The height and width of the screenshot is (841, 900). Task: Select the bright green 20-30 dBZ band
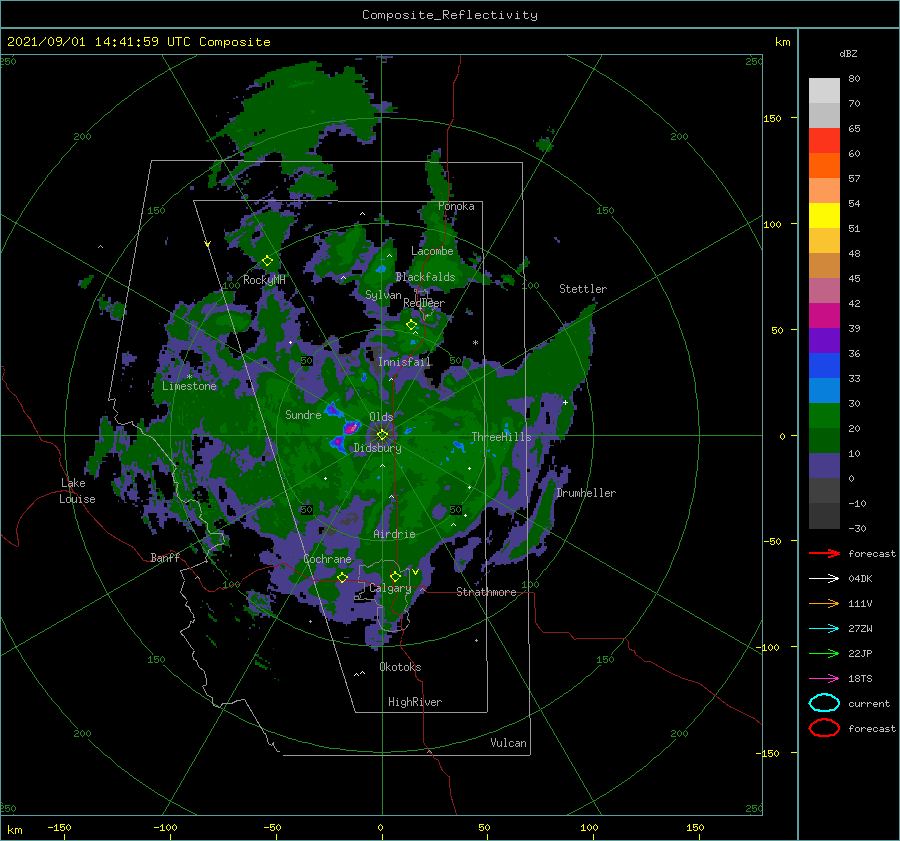coord(824,416)
